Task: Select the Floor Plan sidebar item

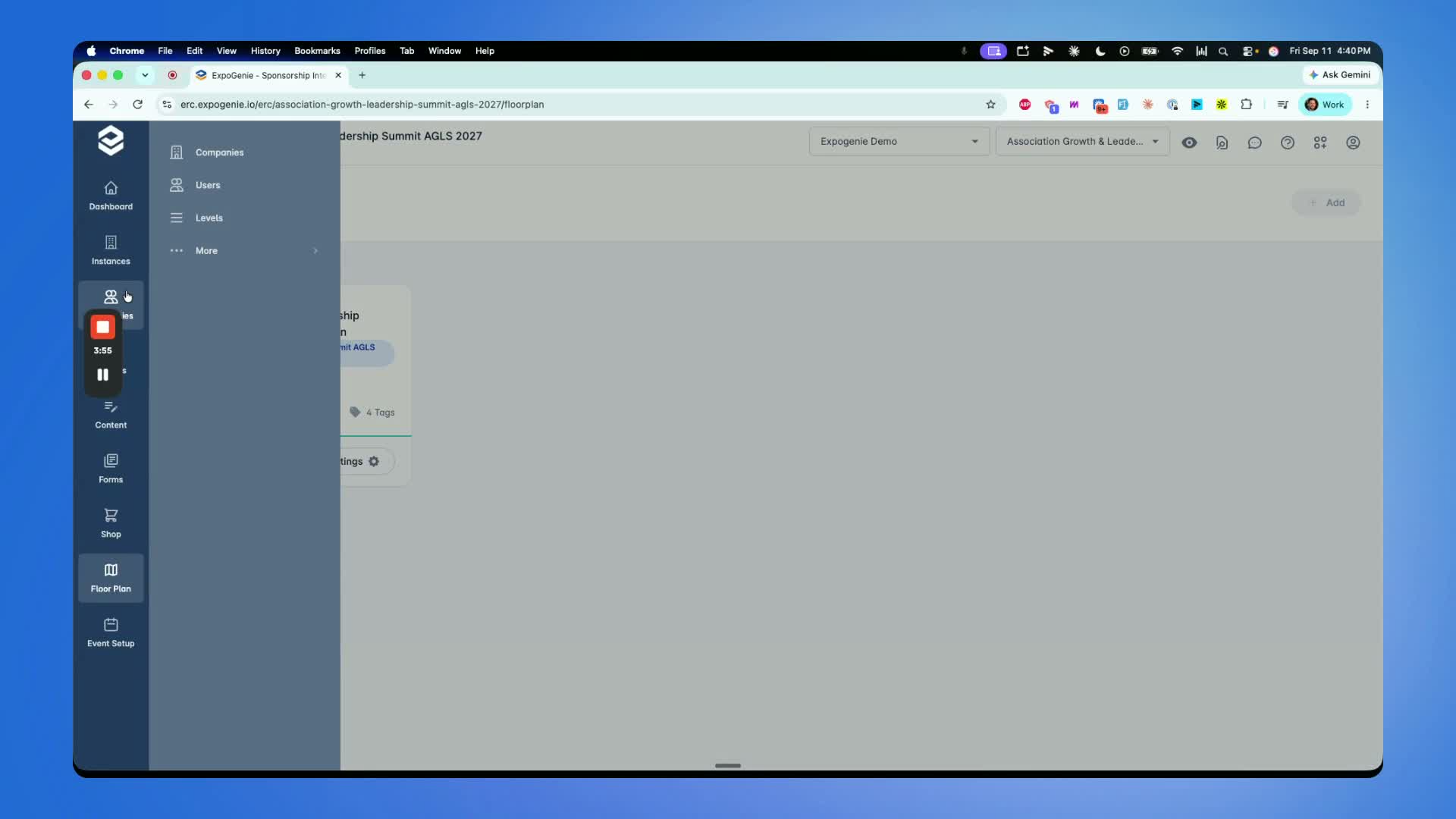Action: [x=111, y=578]
